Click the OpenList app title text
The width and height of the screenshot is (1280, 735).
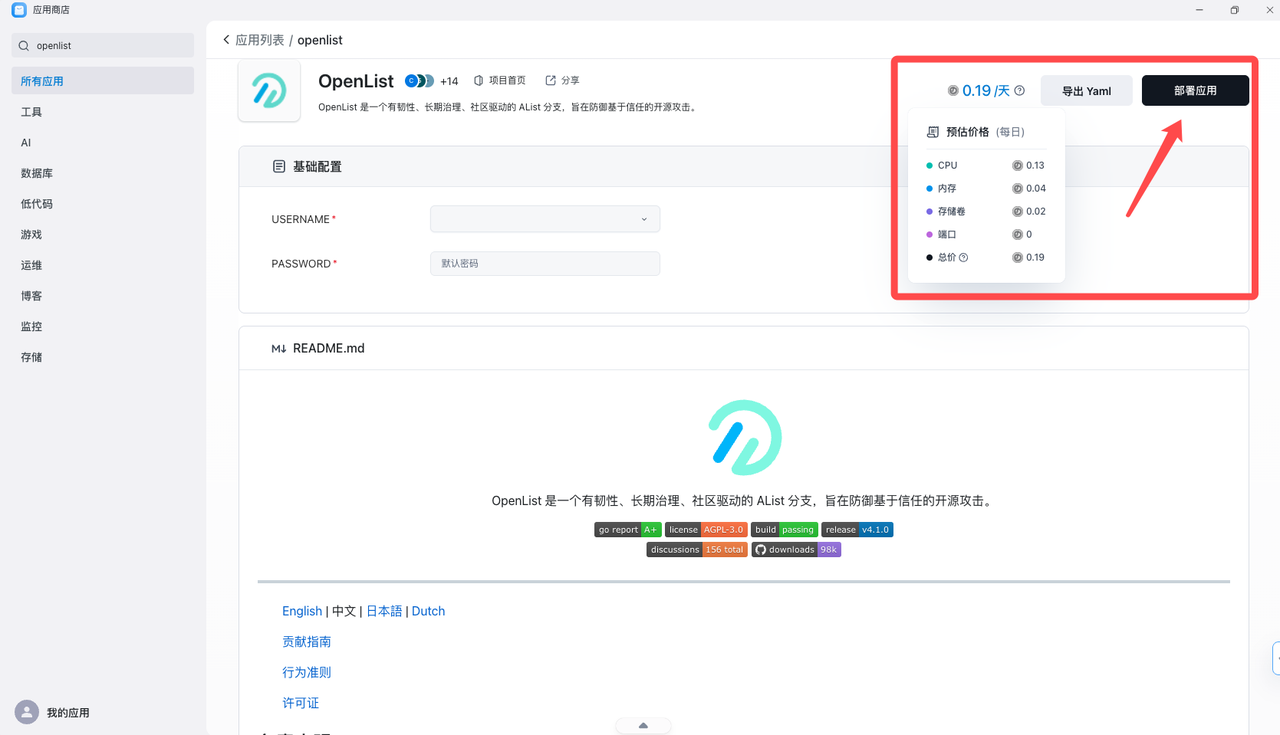(356, 81)
